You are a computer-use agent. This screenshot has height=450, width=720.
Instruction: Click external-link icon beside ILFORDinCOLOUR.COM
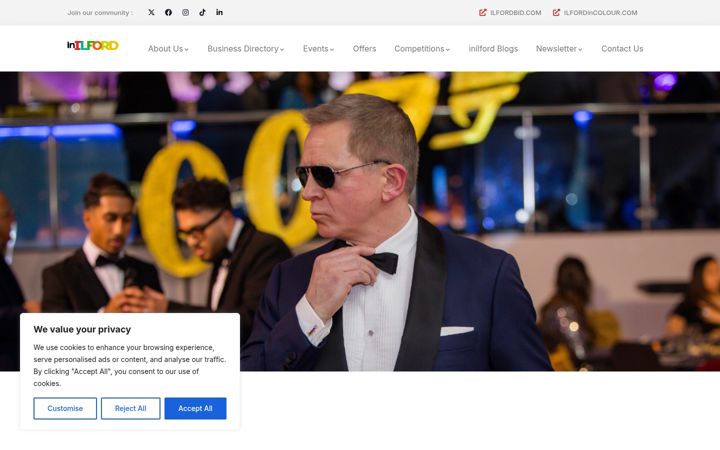tap(556, 12)
